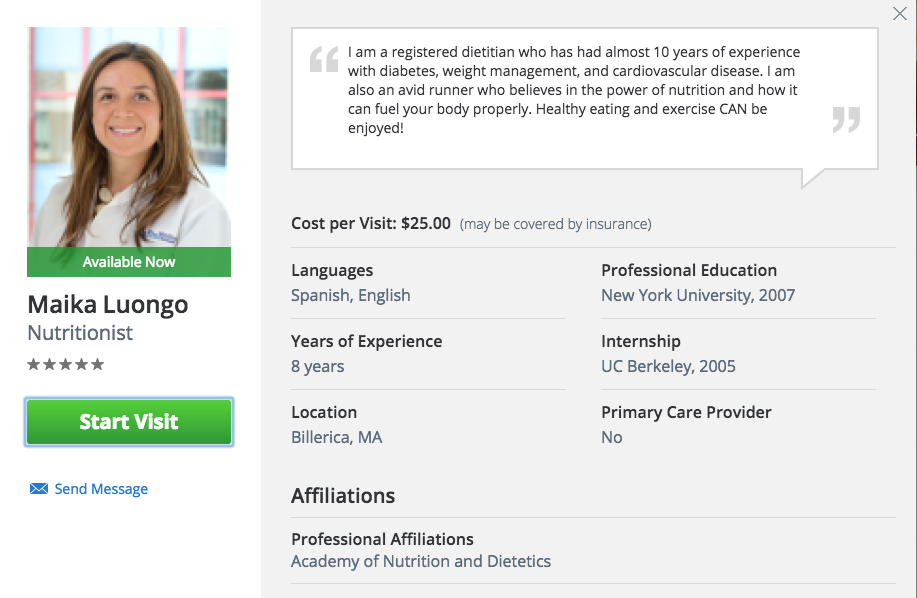This screenshot has height=598, width=917.
Task: Click Maika Luongo's profile photo
Action: click(129, 137)
